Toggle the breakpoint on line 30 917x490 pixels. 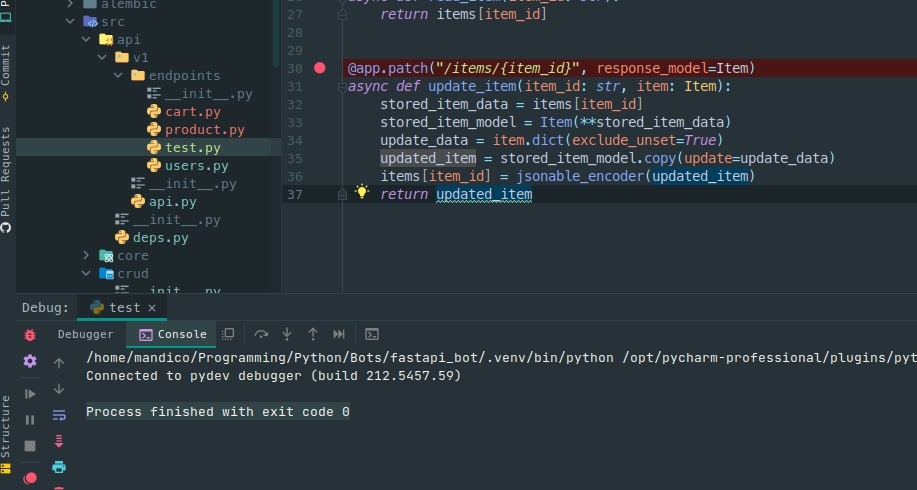pos(320,68)
